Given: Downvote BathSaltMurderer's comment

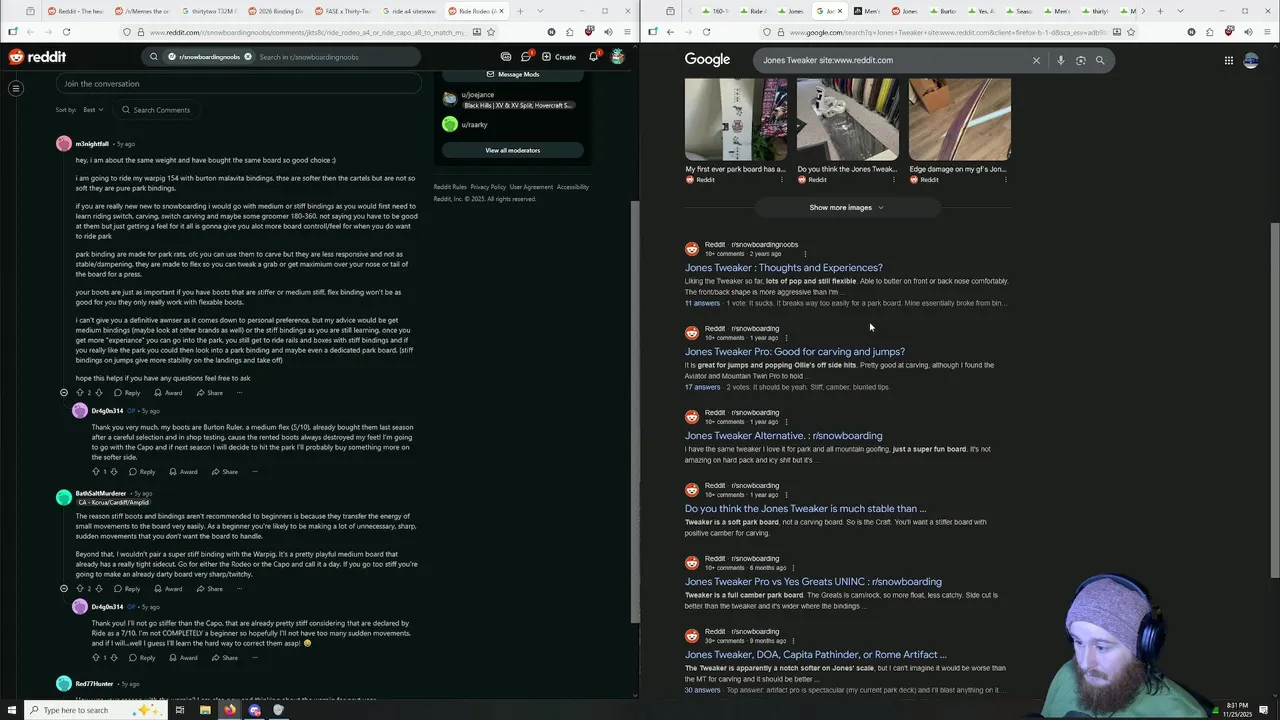Looking at the screenshot, I should point(98,589).
